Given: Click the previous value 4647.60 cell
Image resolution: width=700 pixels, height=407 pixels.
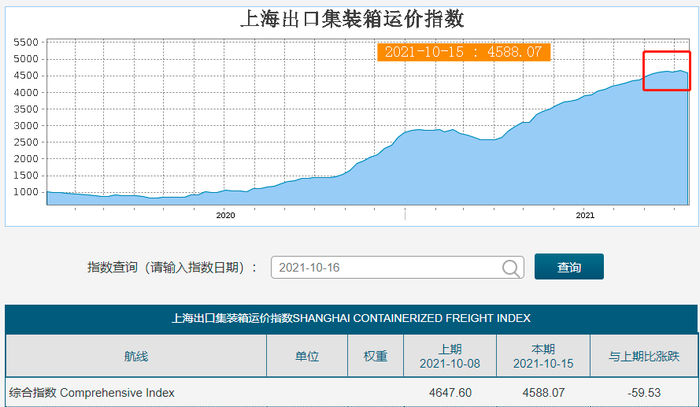Looking at the screenshot, I should point(450,393).
